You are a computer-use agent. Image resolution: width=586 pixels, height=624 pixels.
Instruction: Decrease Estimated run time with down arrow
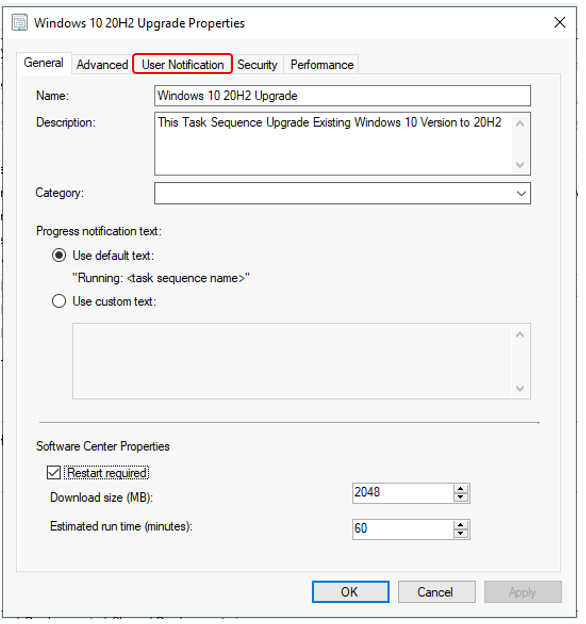[x=461, y=534]
